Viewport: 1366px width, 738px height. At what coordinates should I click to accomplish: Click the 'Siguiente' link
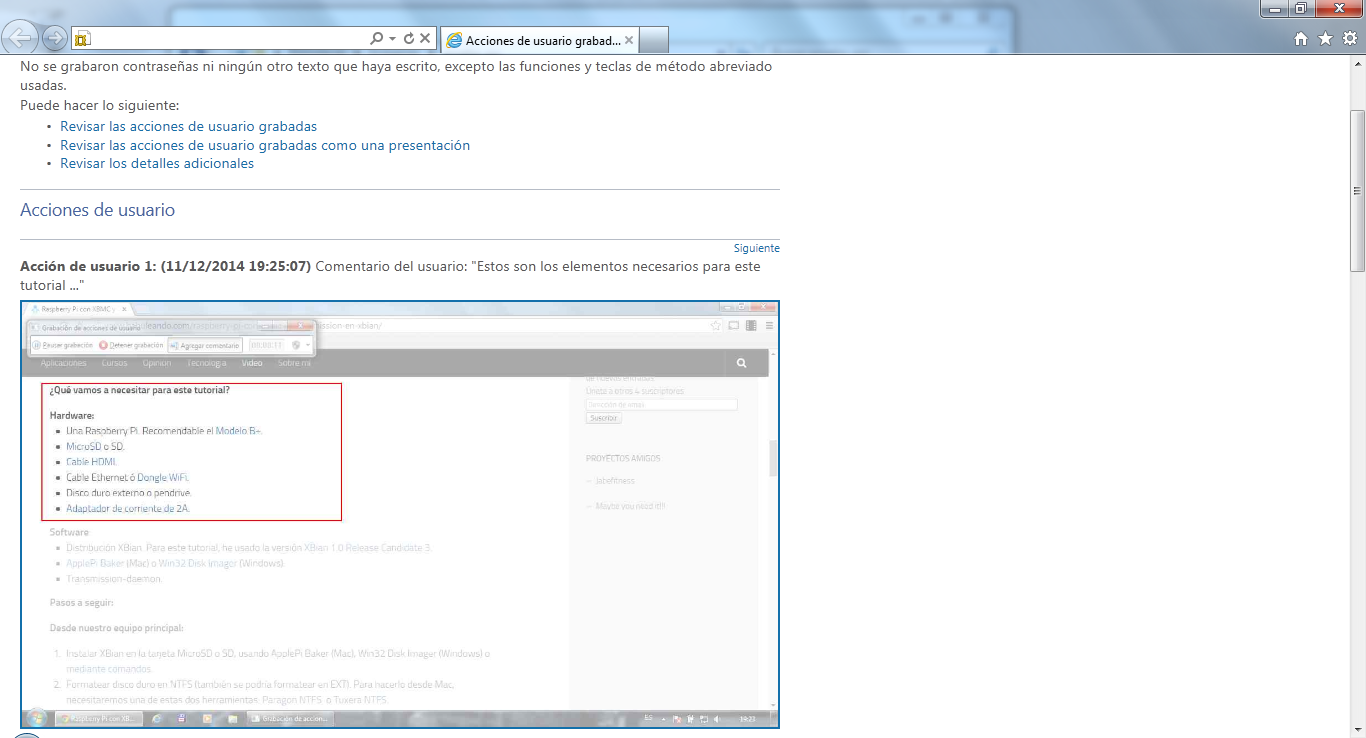[756, 248]
